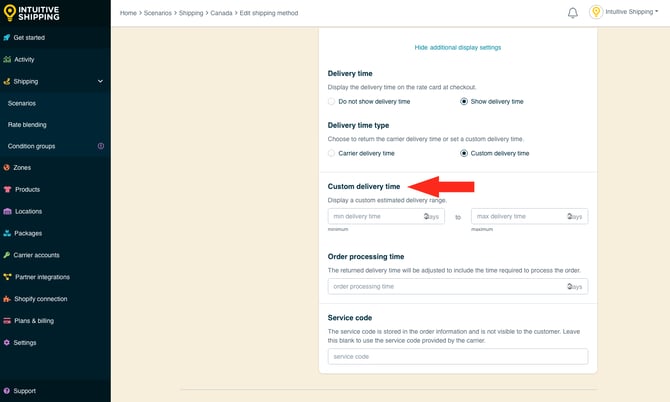Click Hide additional display settings link
This screenshot has width=670, height=402.
[x=458, y=47]
